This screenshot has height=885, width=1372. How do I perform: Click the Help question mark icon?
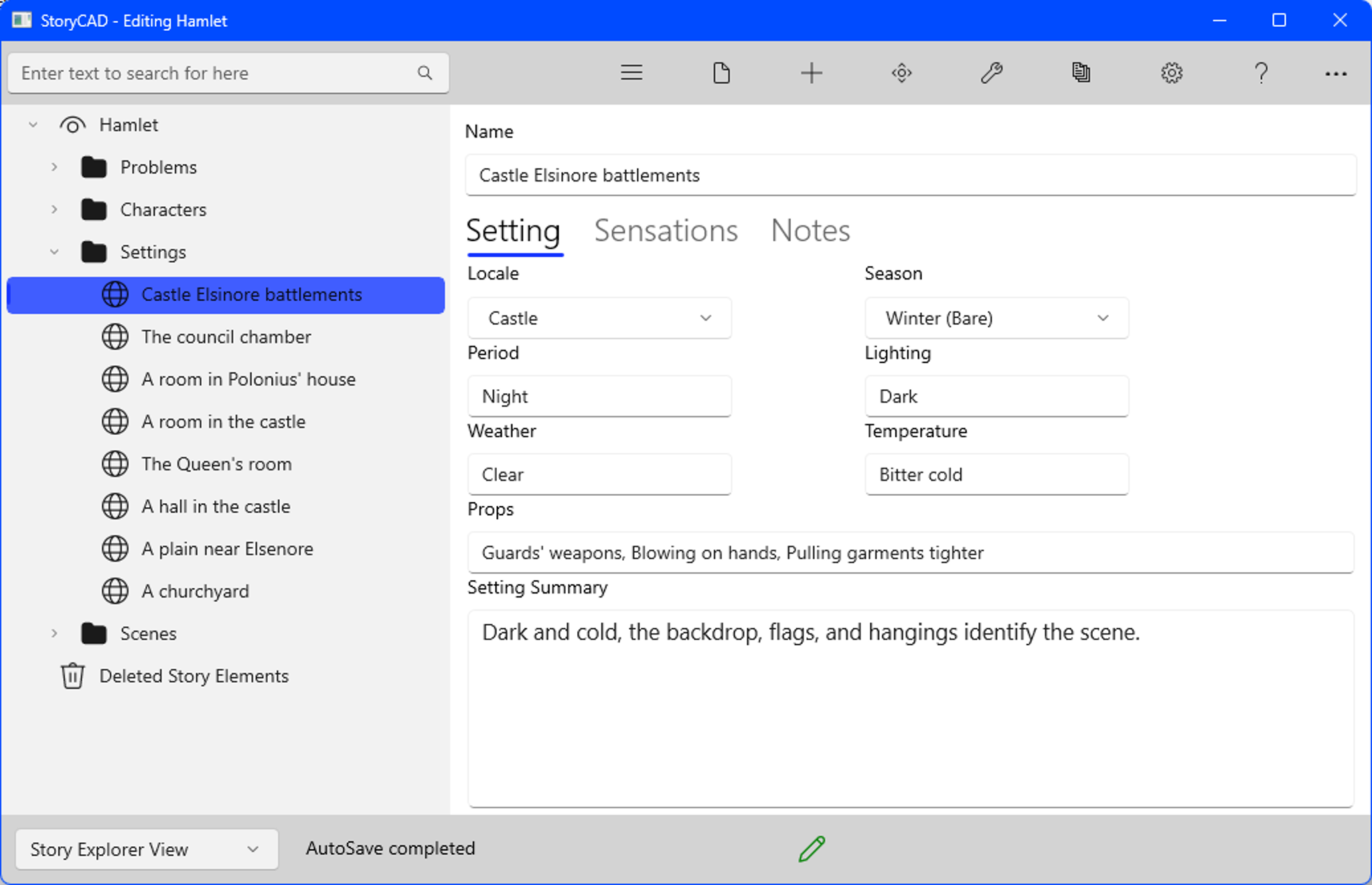[x=1261, y=72]
